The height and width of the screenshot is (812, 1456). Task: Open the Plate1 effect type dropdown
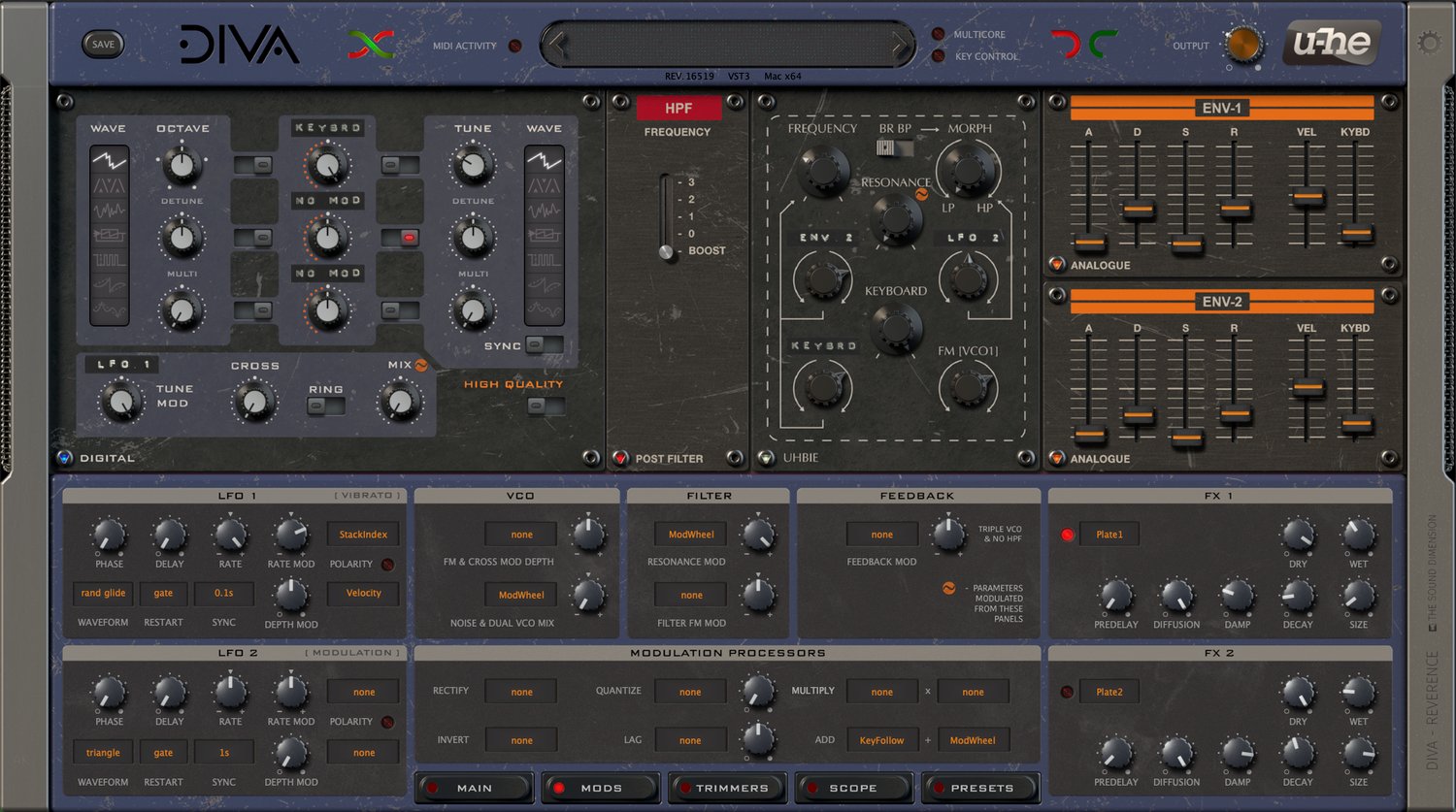tap(1109, 535)
